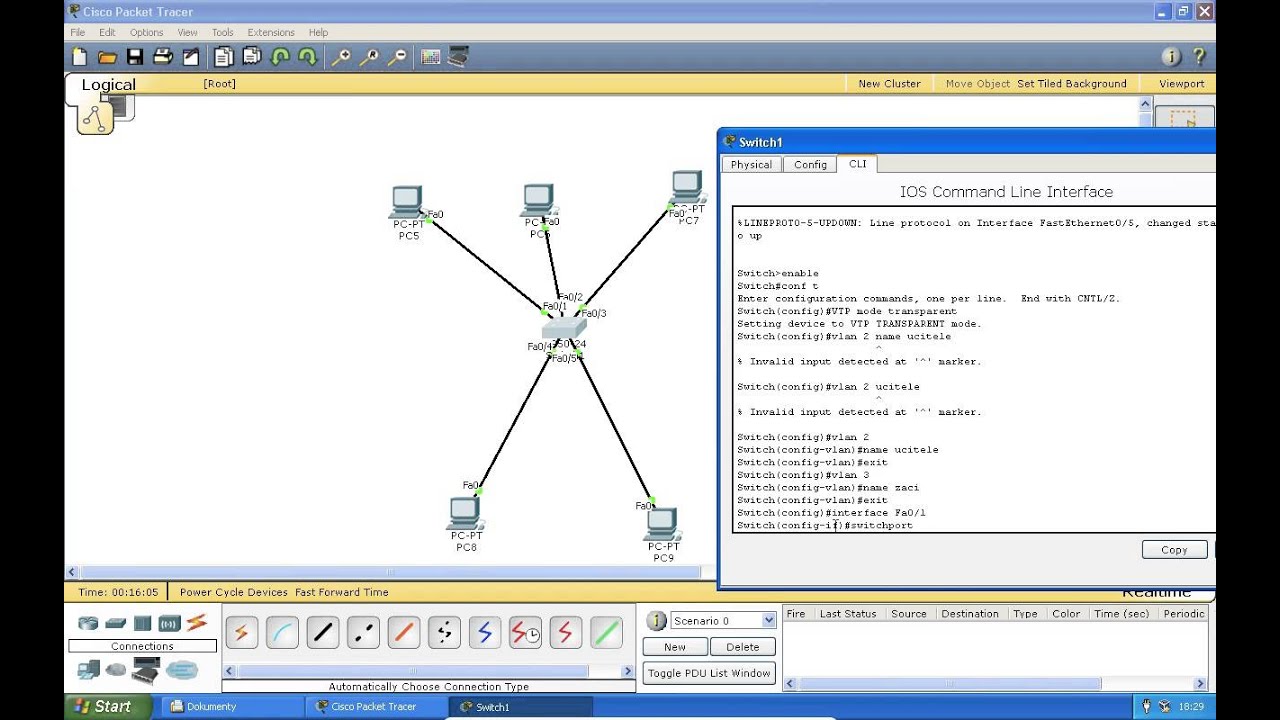Open the Tools menu
Image resolution: width=1280 pixels, height=720 pixels.
[x=222, y=32]
